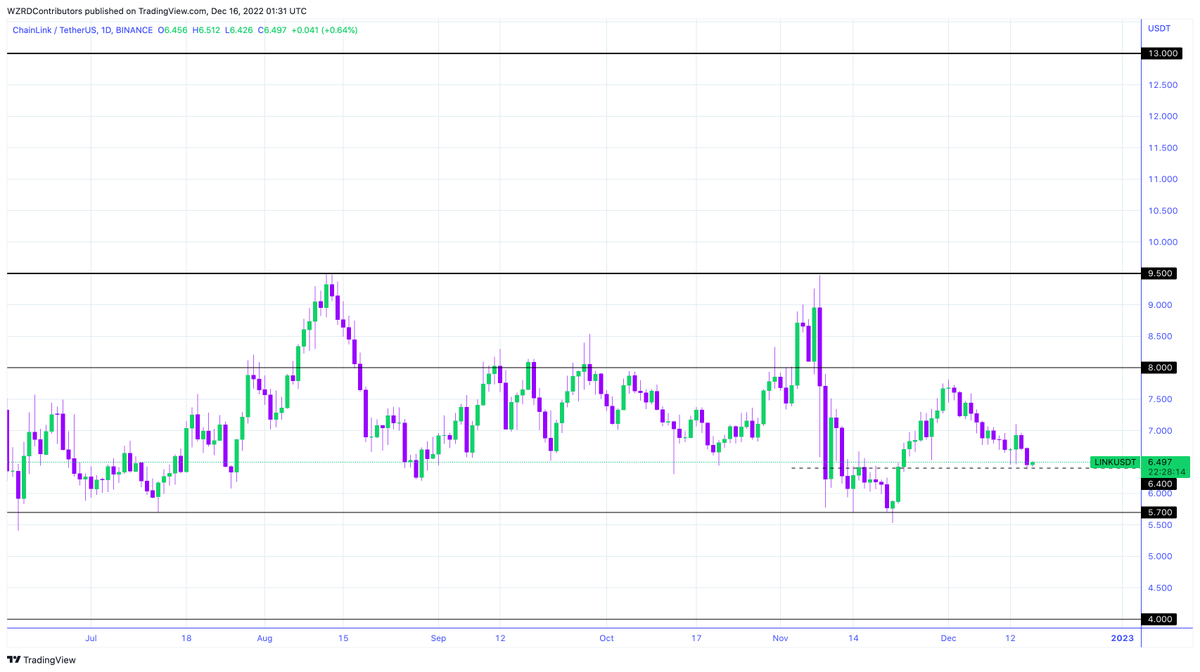Click the Nov date label
Image resolution: width=1200 pixels, height=672 pixels.
[x=779, y=637]
